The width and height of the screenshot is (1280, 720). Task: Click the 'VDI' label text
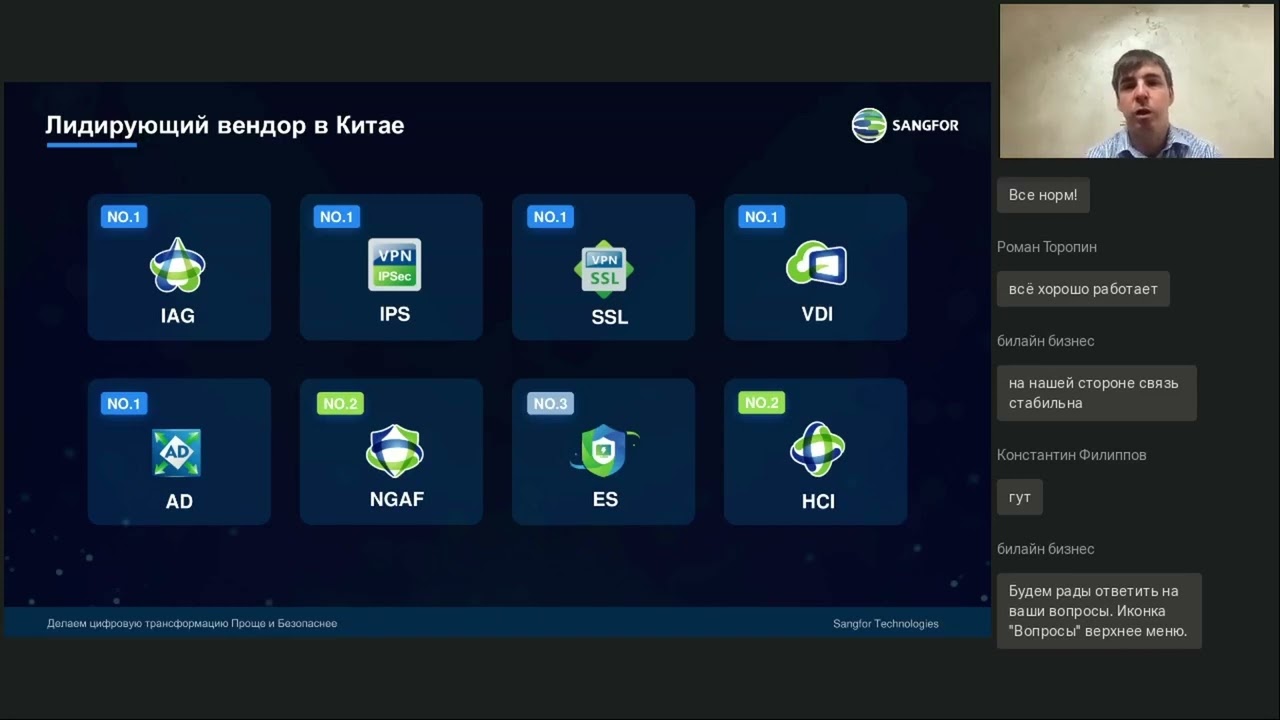click(x=817, y=314)
